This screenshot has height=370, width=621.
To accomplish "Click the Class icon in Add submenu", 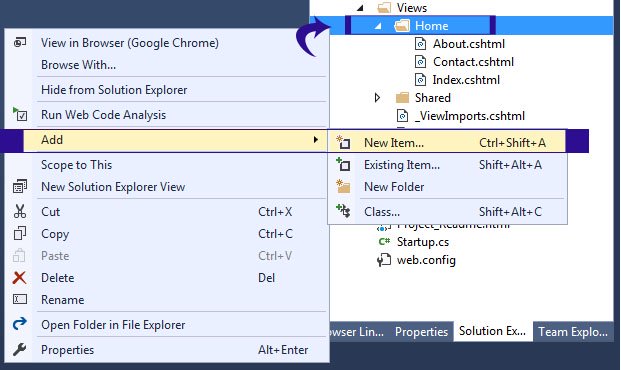I will pyautogui.click(x=343, y=211).
